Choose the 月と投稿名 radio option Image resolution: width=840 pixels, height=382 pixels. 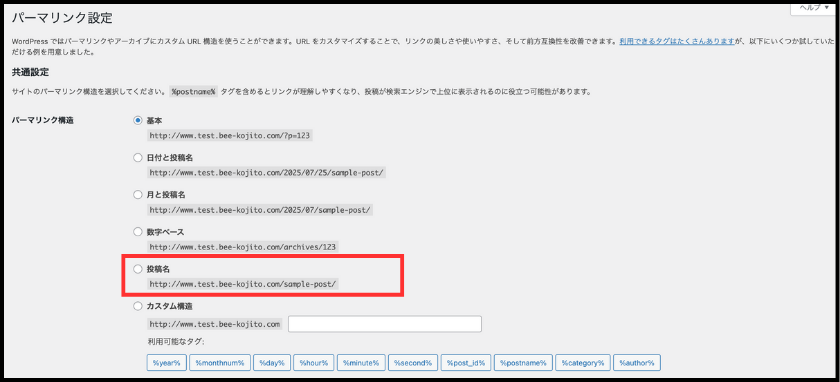tap(138, 194)
